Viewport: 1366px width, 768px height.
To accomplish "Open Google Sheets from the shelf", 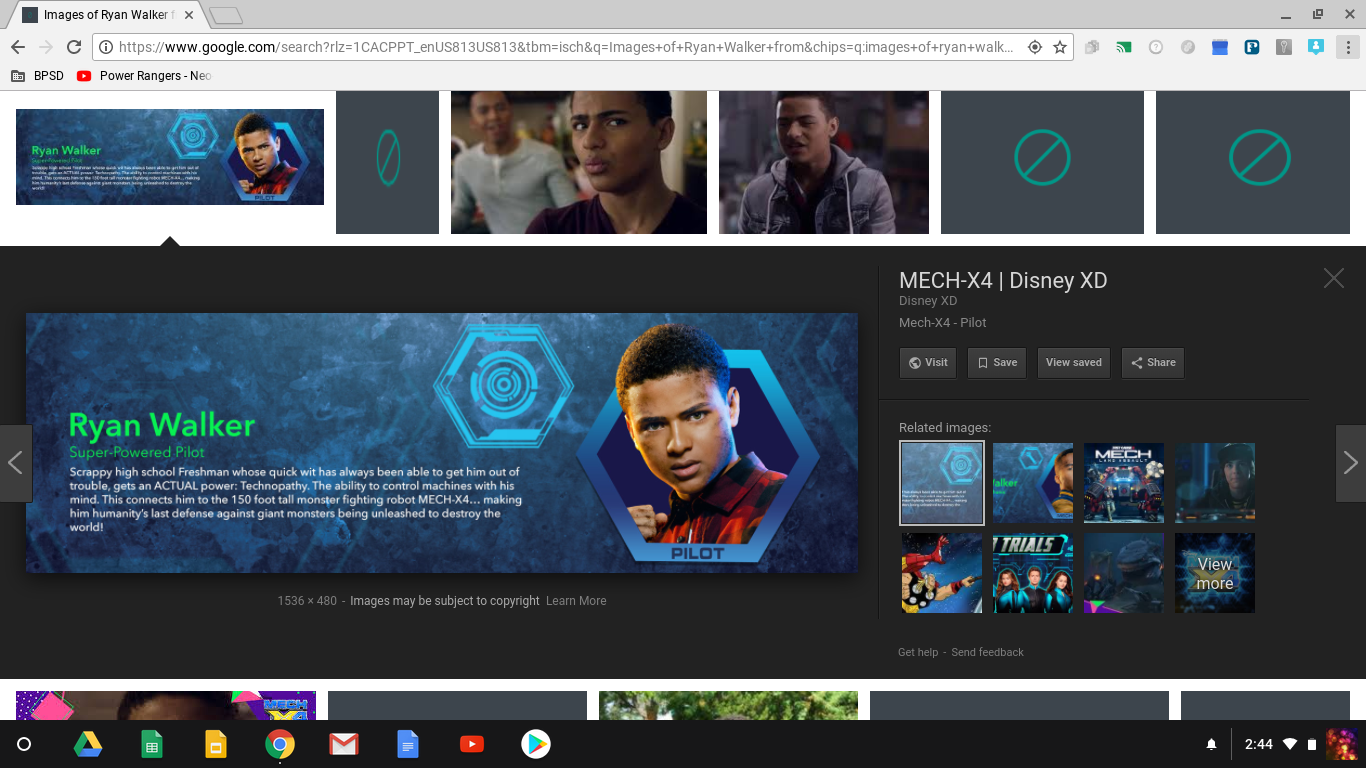I will pyautogui.click(x=152, y=744).
